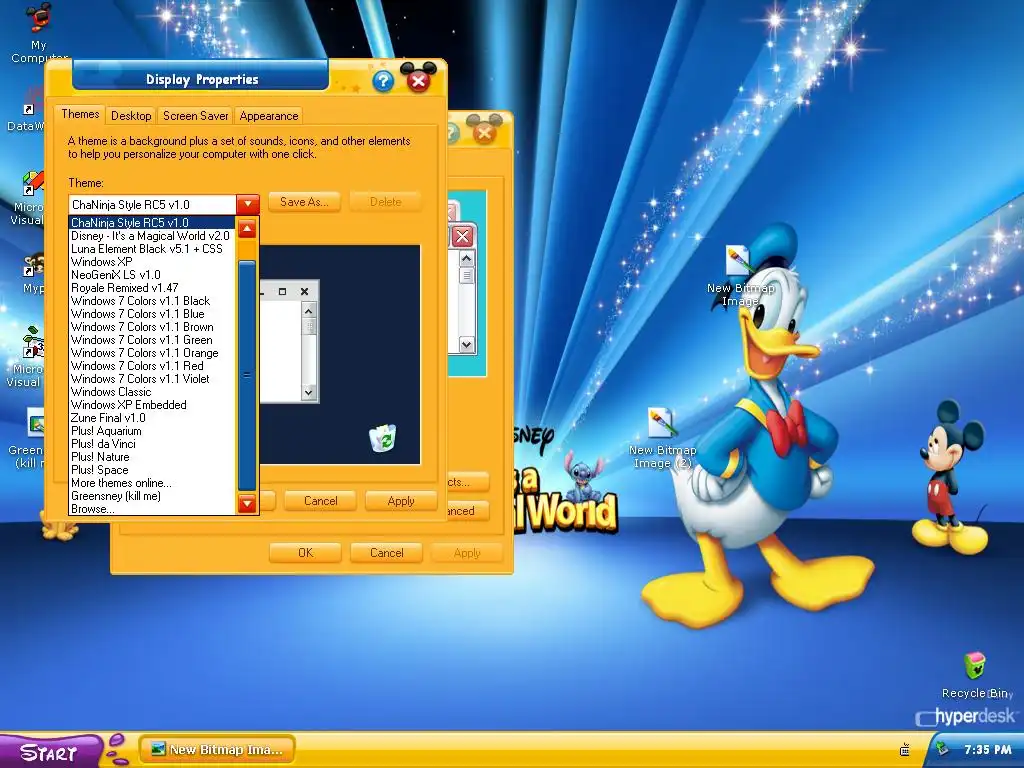Click the help question mark in Display Properties

coord(383,81)
